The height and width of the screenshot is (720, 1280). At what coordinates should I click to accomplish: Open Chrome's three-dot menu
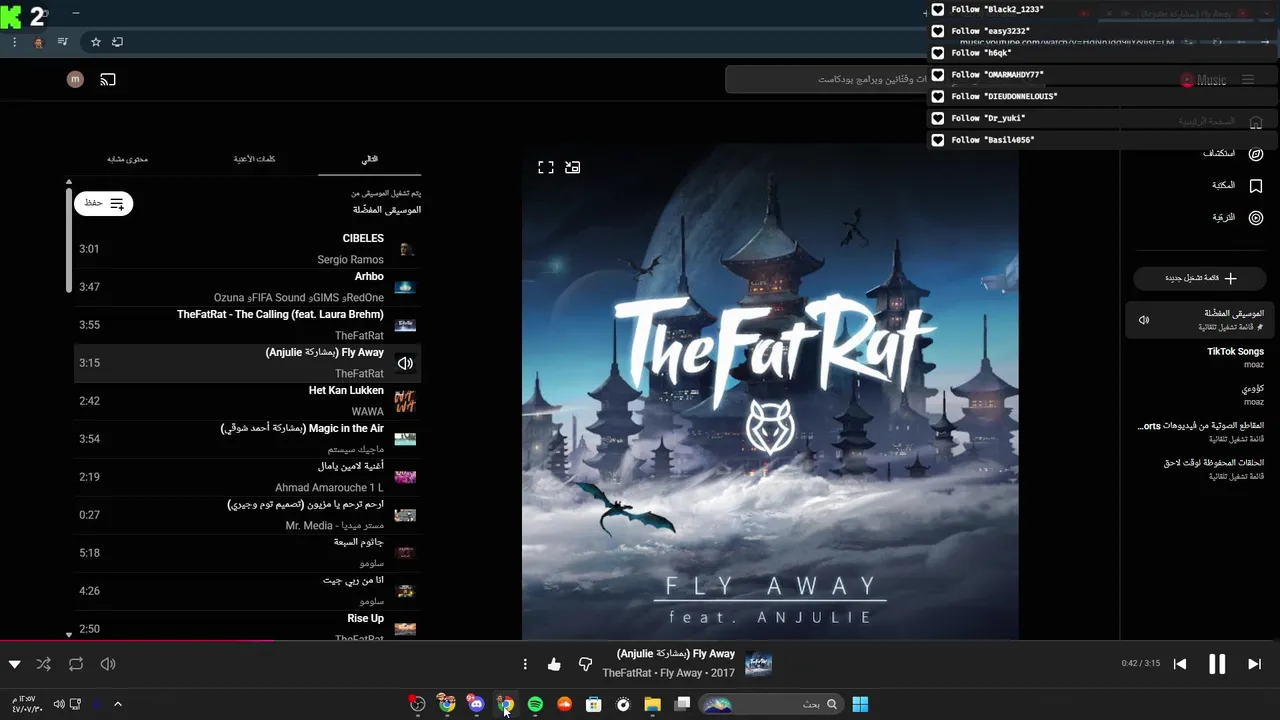[14, 42]
